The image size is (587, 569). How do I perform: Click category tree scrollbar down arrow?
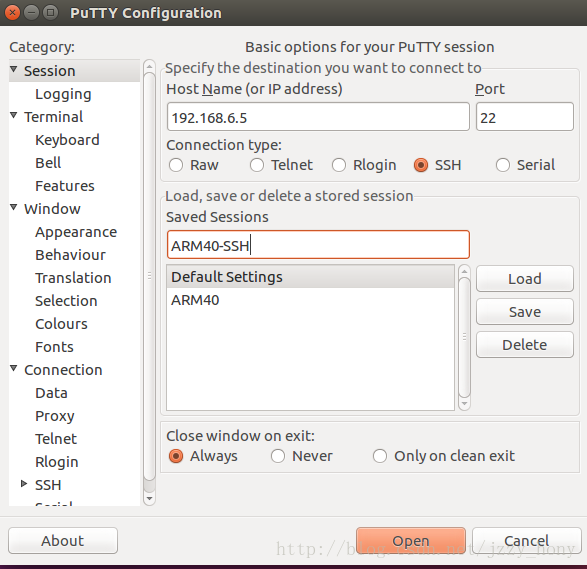(x=149, y=499)
